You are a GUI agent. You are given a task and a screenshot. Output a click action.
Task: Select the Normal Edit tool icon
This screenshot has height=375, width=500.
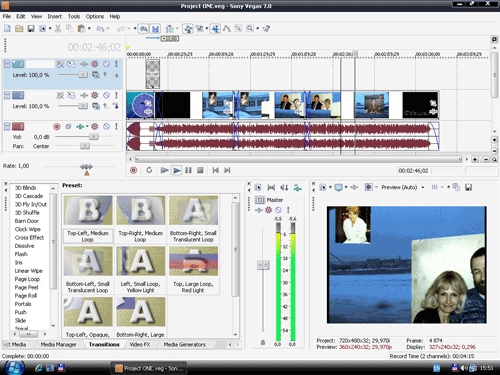[216, 29]
